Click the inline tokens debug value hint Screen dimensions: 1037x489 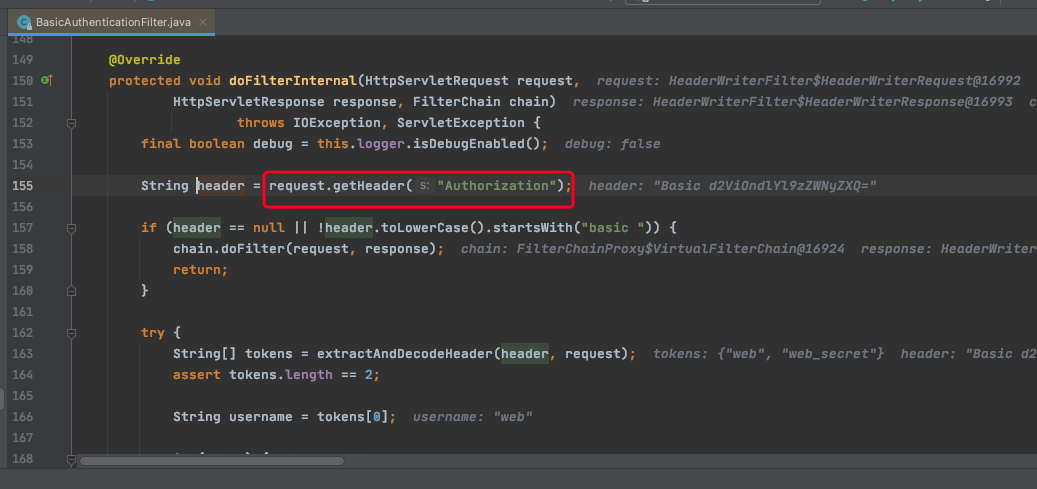tap(768, 354)
